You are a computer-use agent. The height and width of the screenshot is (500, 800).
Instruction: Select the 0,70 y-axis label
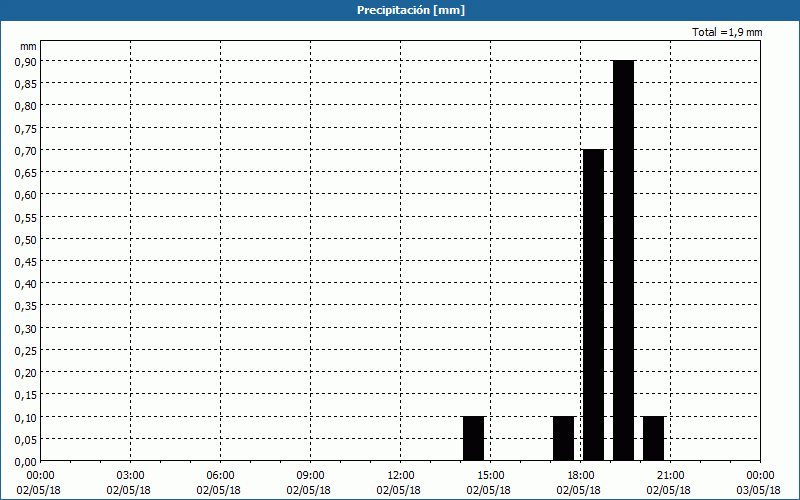[x=26, y=151]
